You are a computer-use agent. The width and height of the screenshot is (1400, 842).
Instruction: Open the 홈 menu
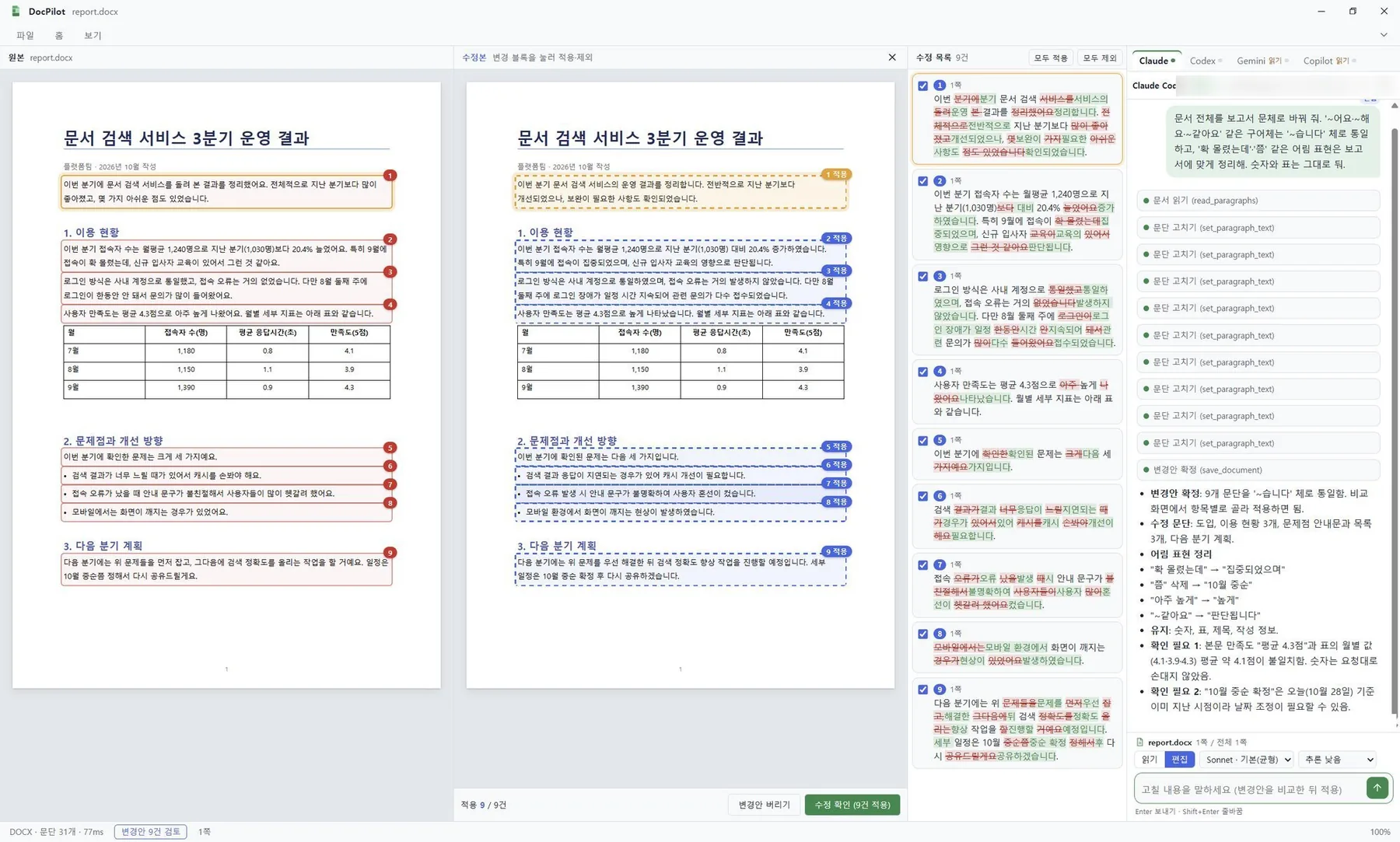(59, 36)
